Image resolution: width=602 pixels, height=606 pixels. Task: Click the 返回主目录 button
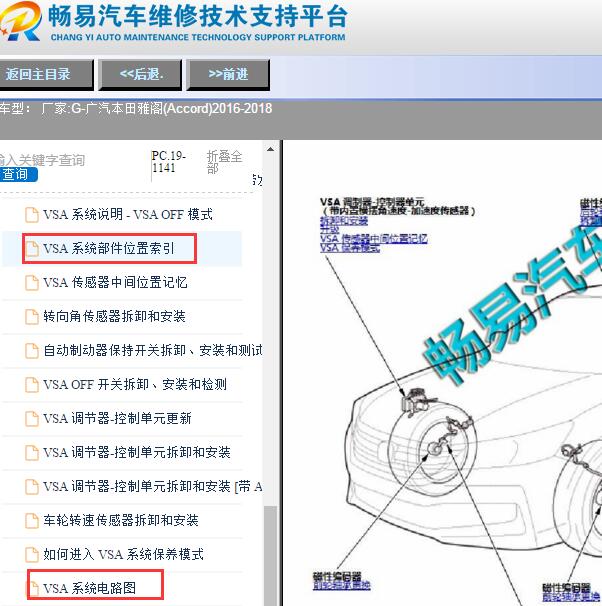point(46,74)
